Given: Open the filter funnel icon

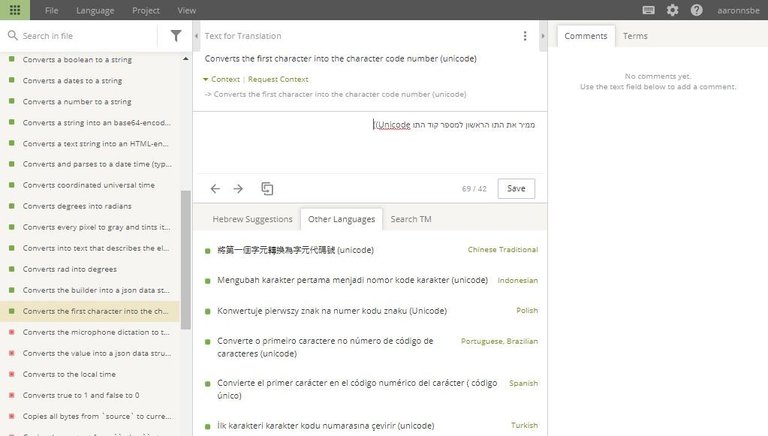Looking at the screenshot, I should pos(176,36).
